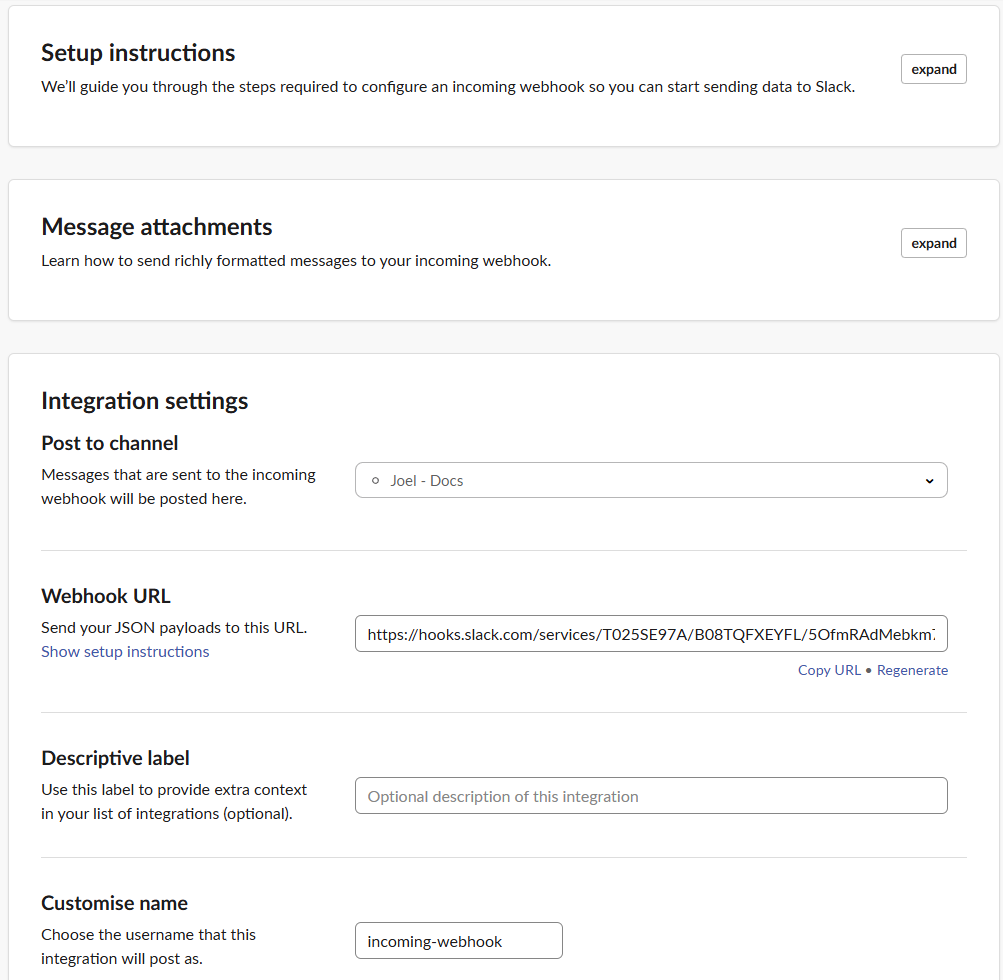Screen dimensions: 1003x980
Task: Click the richly formatted messages description
Action: coord(296,261)
